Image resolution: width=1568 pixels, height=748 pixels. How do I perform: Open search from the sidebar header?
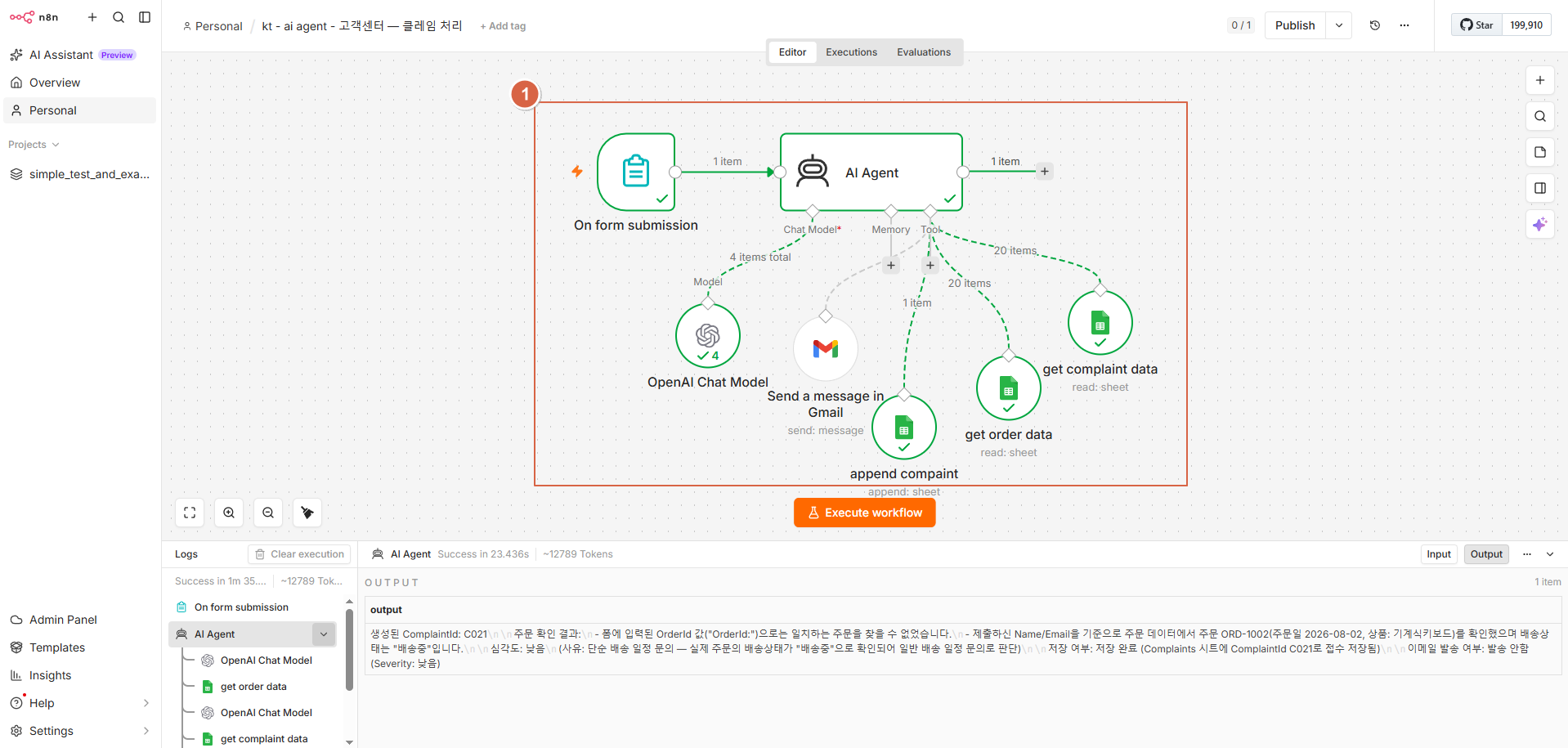[119, 17]
